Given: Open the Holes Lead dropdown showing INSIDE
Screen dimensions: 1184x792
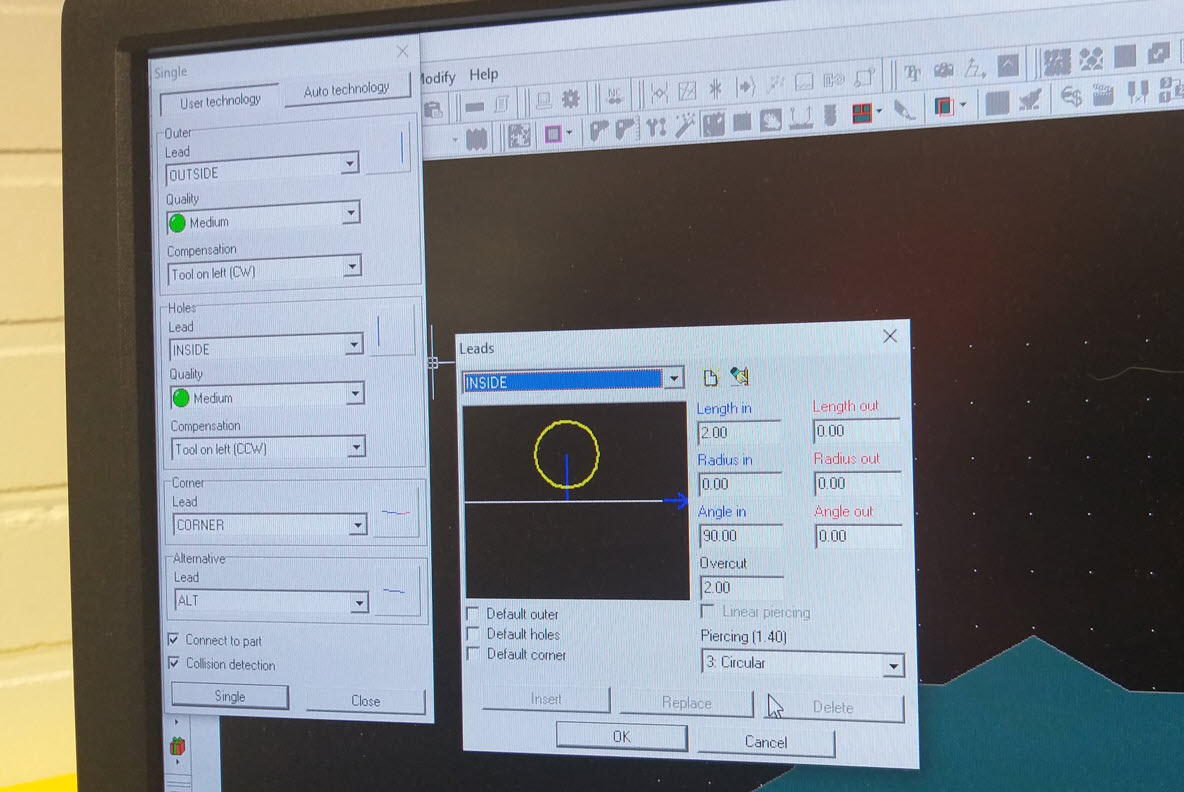Looking at the screenshot, I should pyautogui.click(x=266, y=347).
